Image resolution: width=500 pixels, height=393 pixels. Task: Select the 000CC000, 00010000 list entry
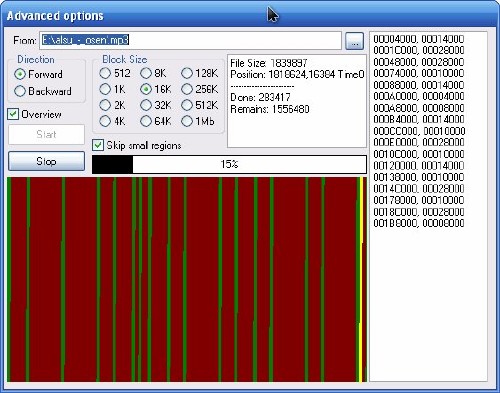click(x=419, y=131)
